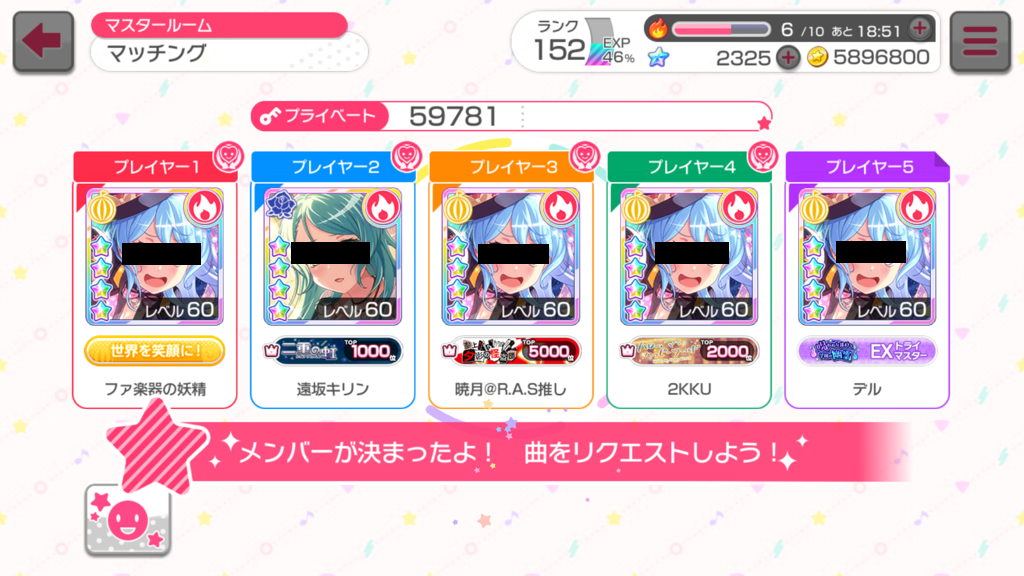Add stars with the plus button
This screenshot has height=576, width=1024.
(788, 57)
